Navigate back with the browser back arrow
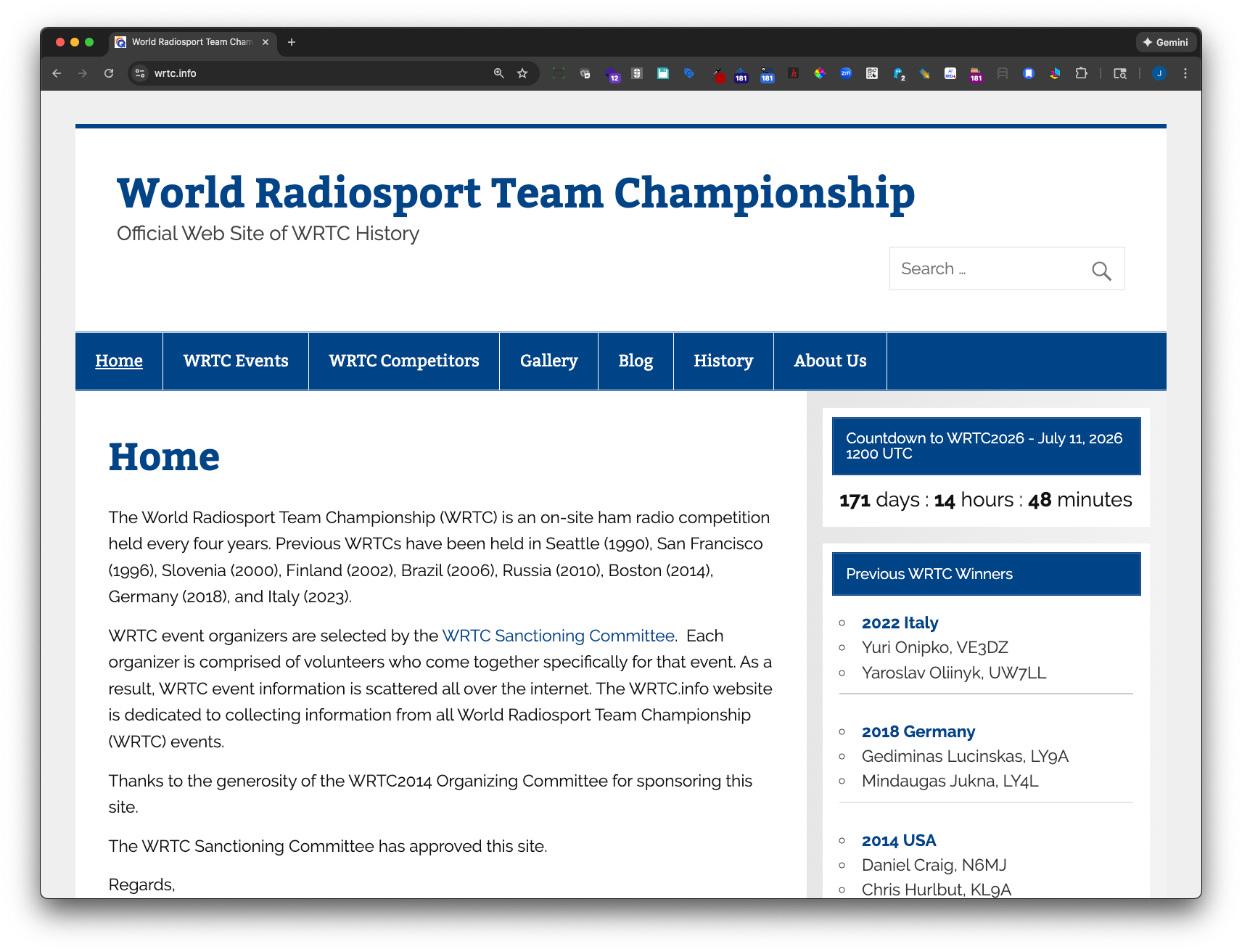This screenshot has height=952, width=1242. [57, 73]
